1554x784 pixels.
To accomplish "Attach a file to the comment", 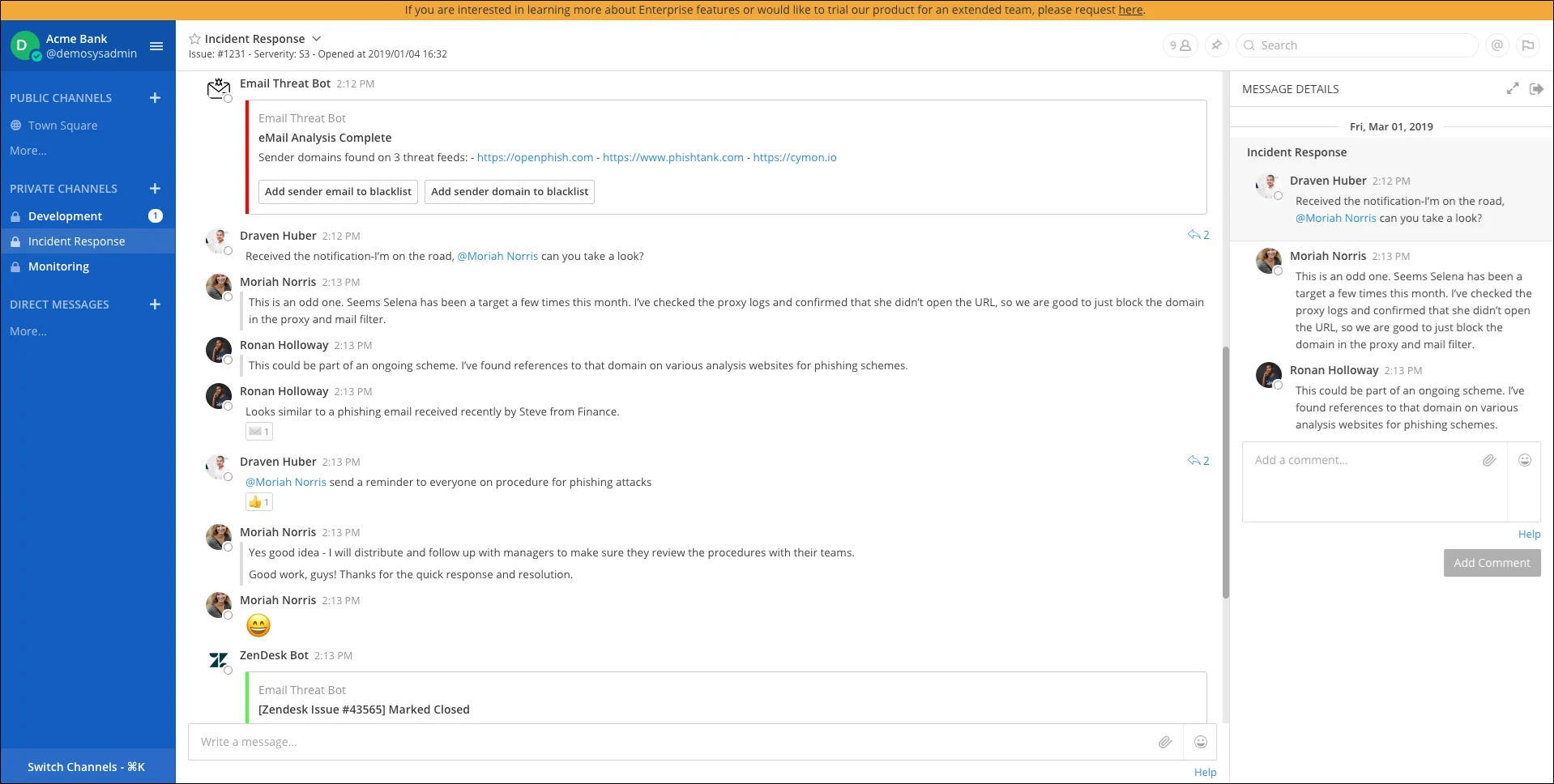I will coord(1489,460).
